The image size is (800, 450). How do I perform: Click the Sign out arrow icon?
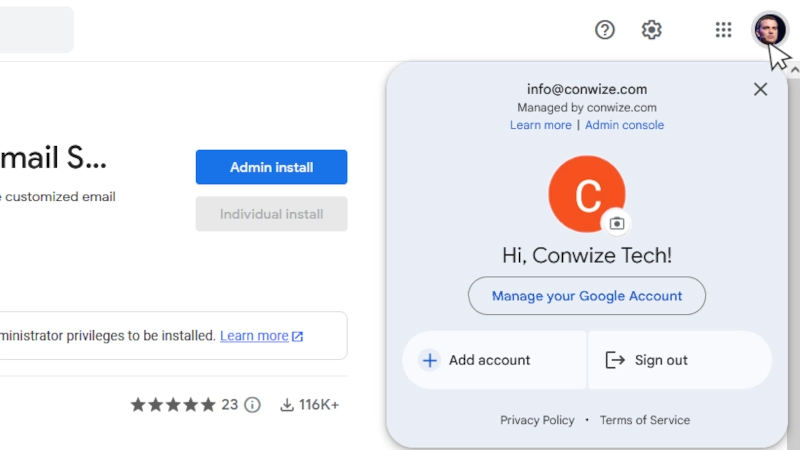point(615,360)
